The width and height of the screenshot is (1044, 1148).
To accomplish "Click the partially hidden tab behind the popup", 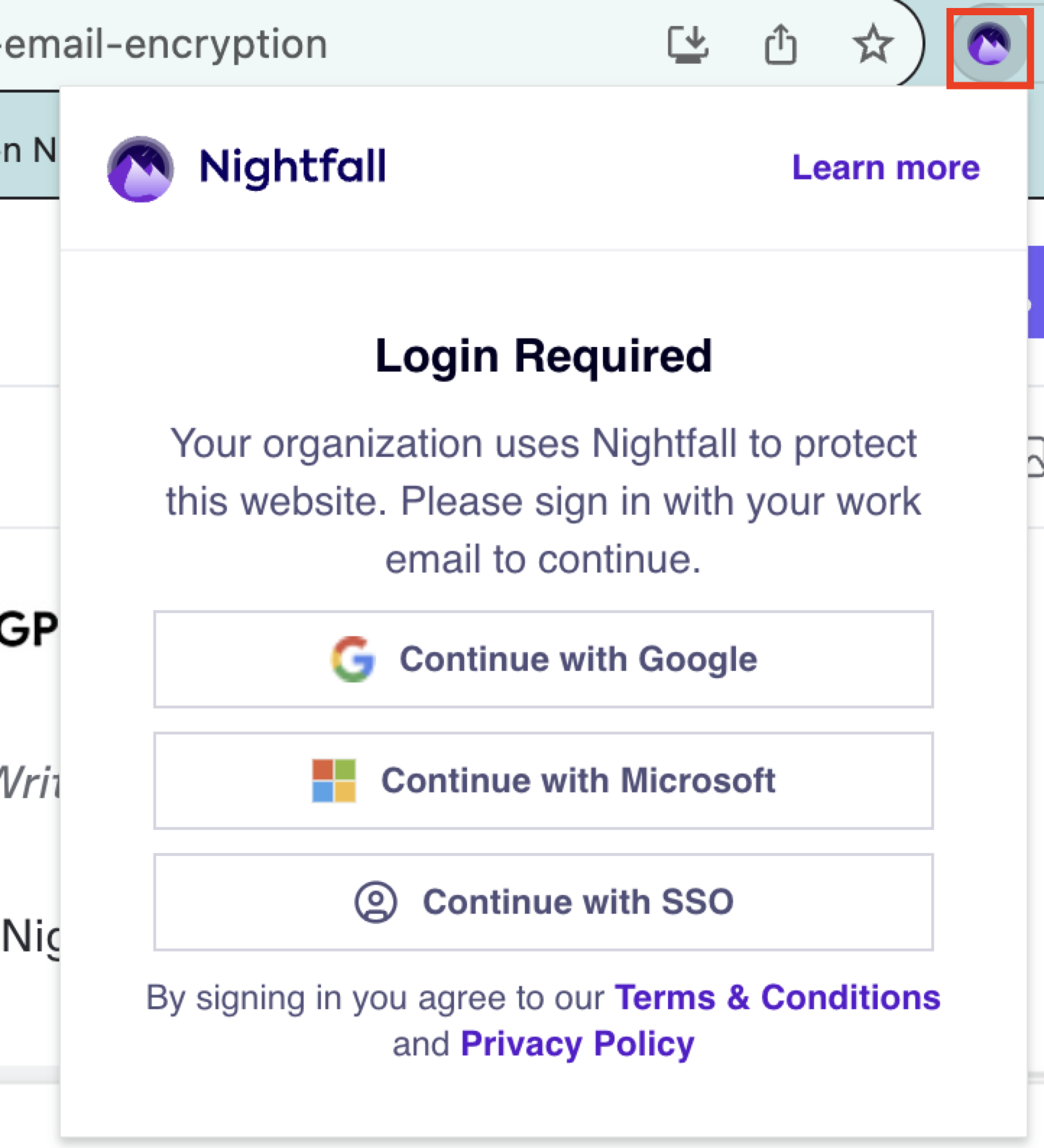I will 29,150.
